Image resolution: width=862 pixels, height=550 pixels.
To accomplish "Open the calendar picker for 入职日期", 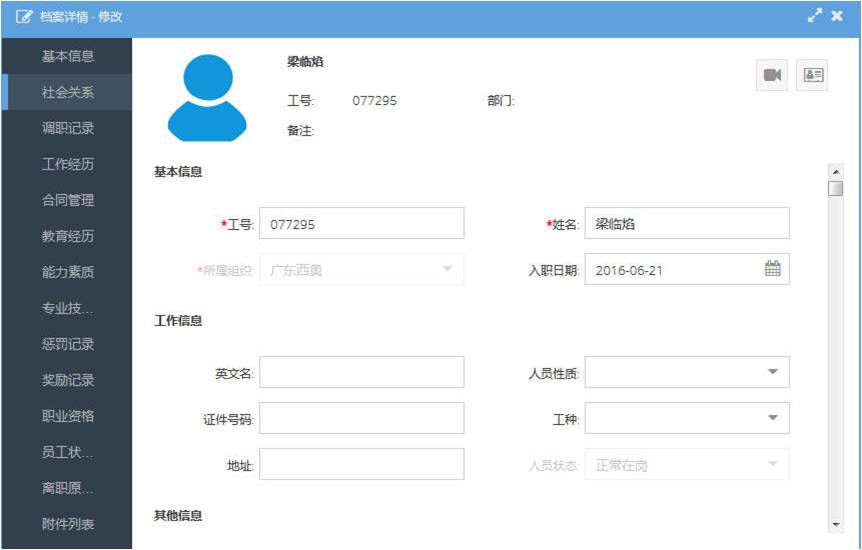I will tap(772, 268).
